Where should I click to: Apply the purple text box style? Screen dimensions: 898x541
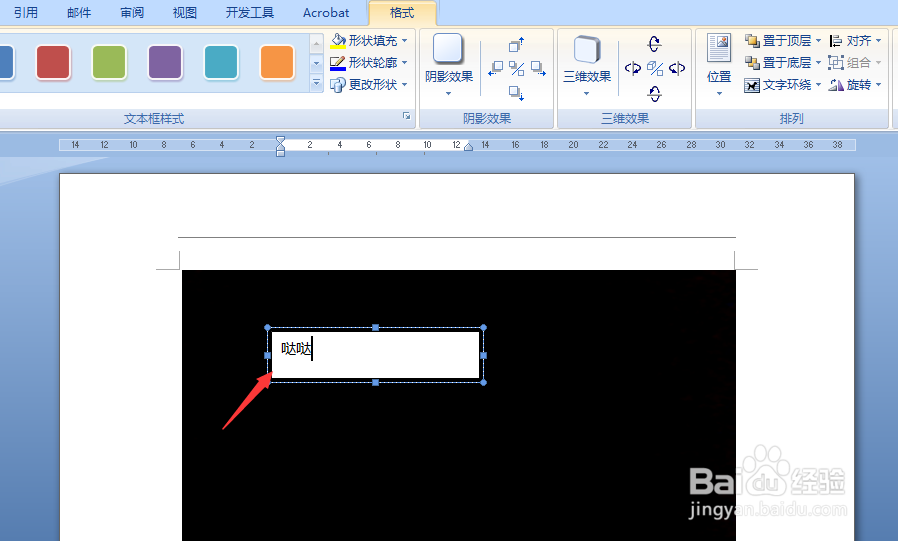[x=165, y=62]
